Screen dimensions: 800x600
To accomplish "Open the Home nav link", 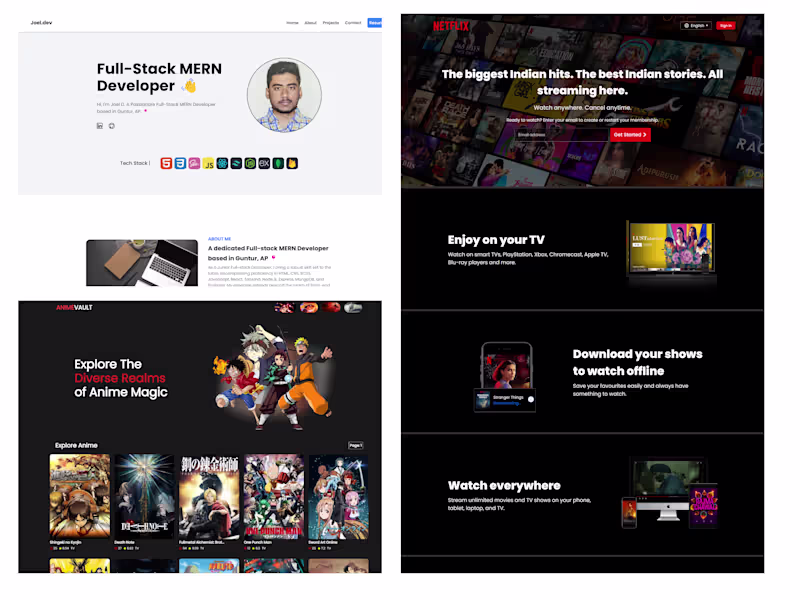I will point(292,23).
